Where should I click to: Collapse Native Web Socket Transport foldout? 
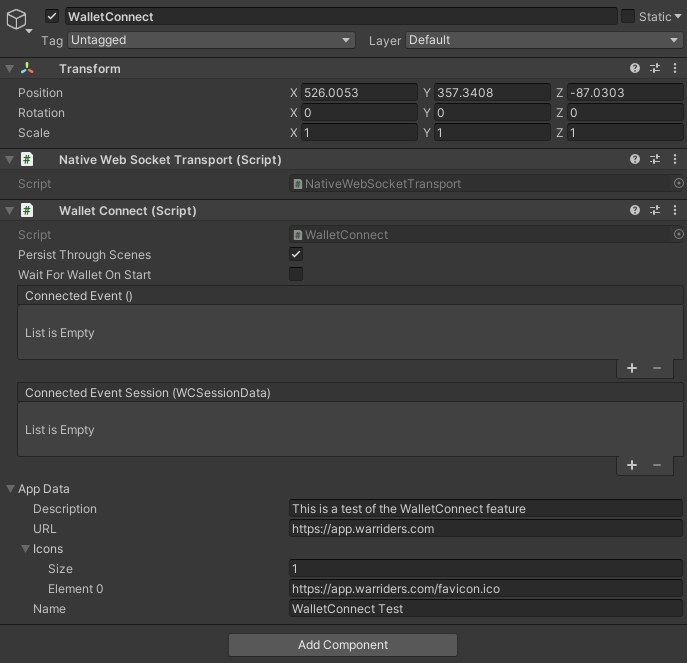(x=9, y=160)
